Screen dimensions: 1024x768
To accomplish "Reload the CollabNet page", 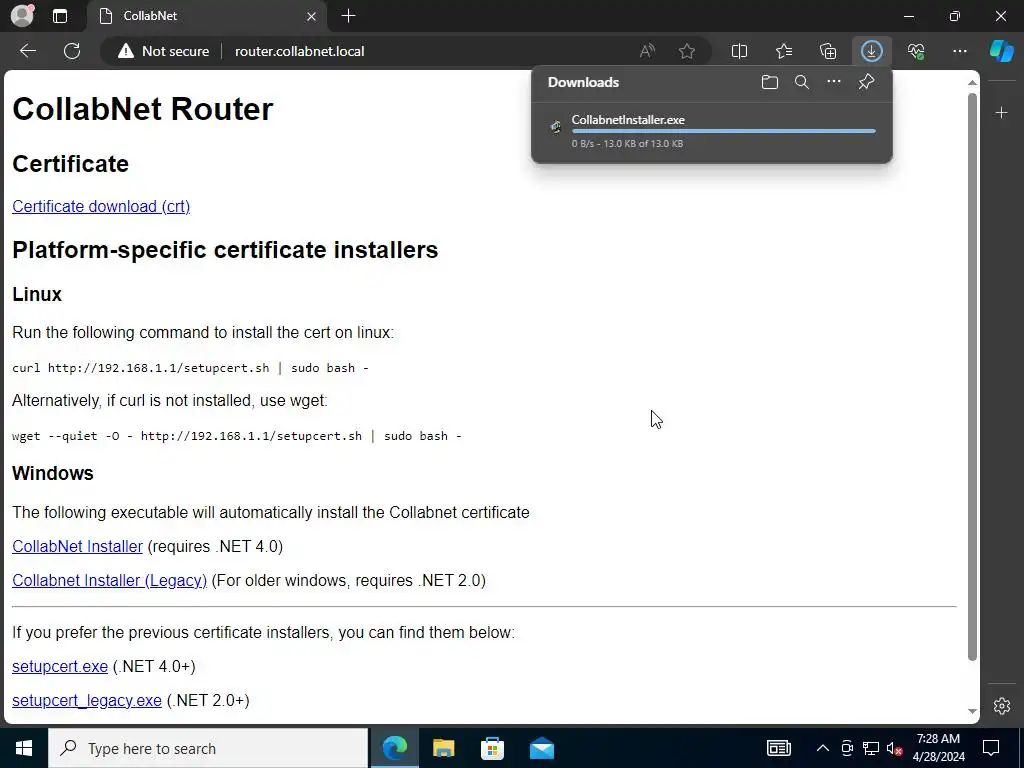I will (72, 51).
